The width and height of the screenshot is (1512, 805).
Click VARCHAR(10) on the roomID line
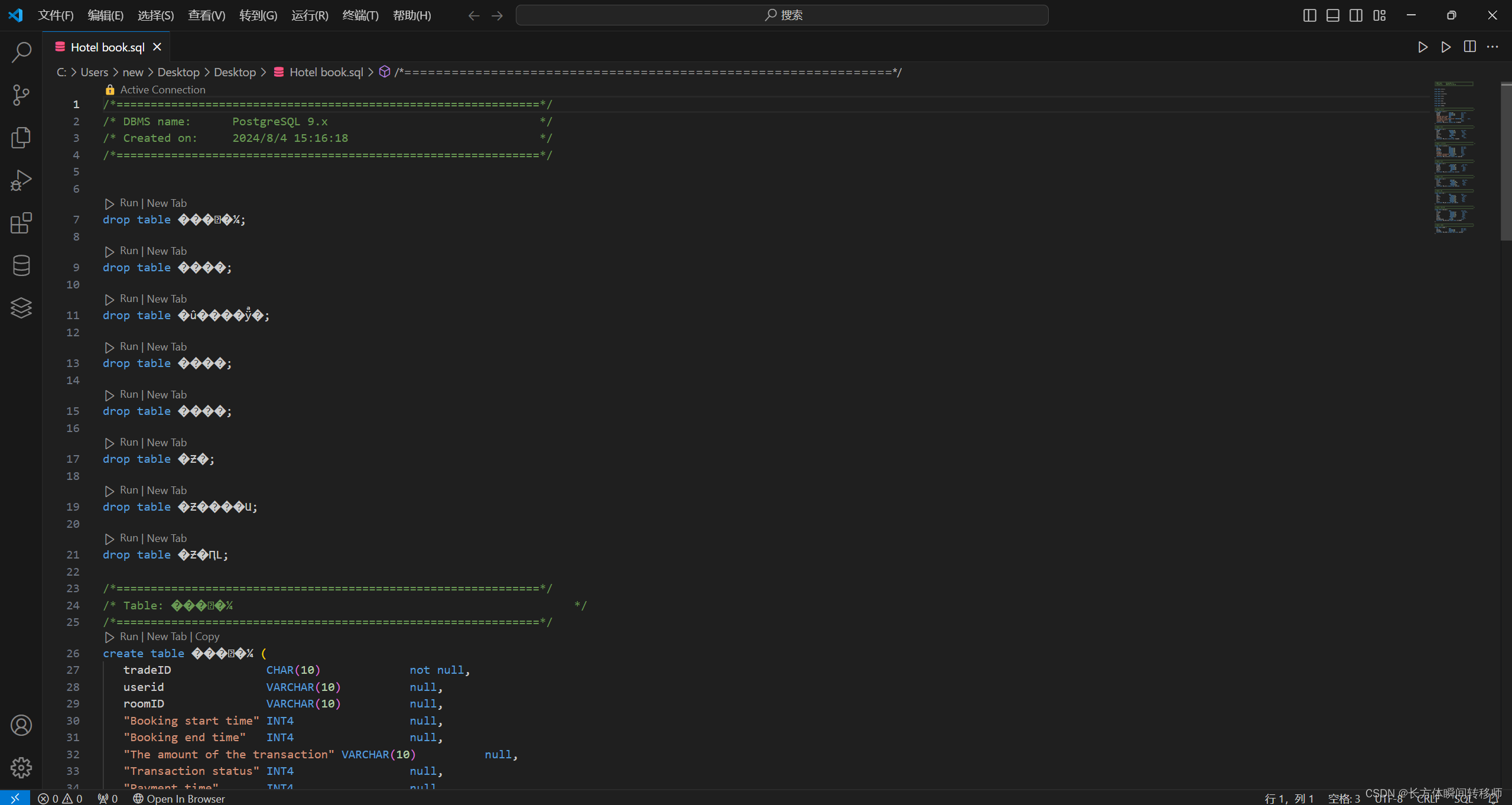coord(303,703)
